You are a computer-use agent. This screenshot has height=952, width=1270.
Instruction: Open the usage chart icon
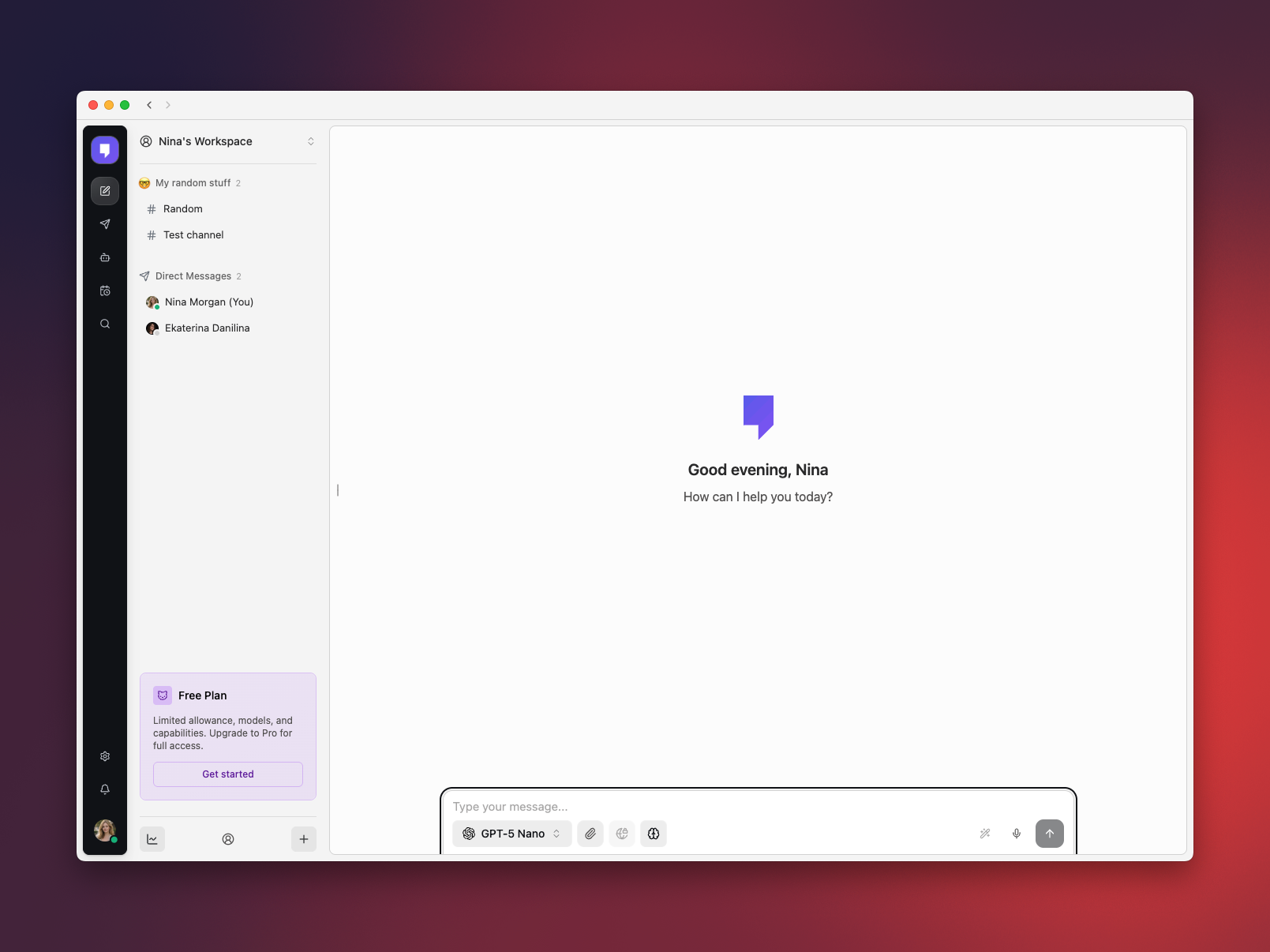click(x=152, y=839)
